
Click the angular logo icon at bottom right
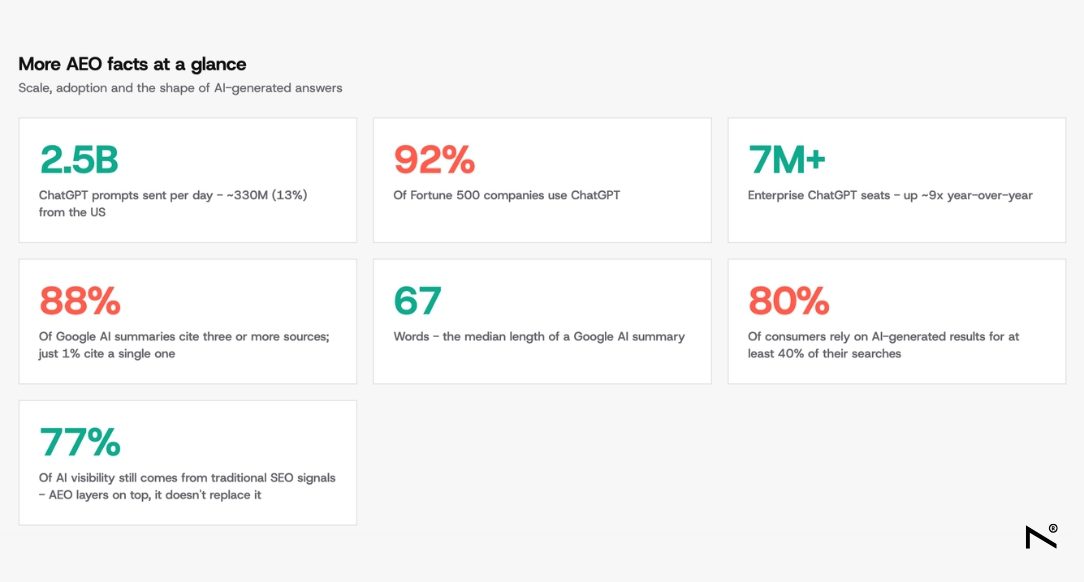tap(1040, 537)
